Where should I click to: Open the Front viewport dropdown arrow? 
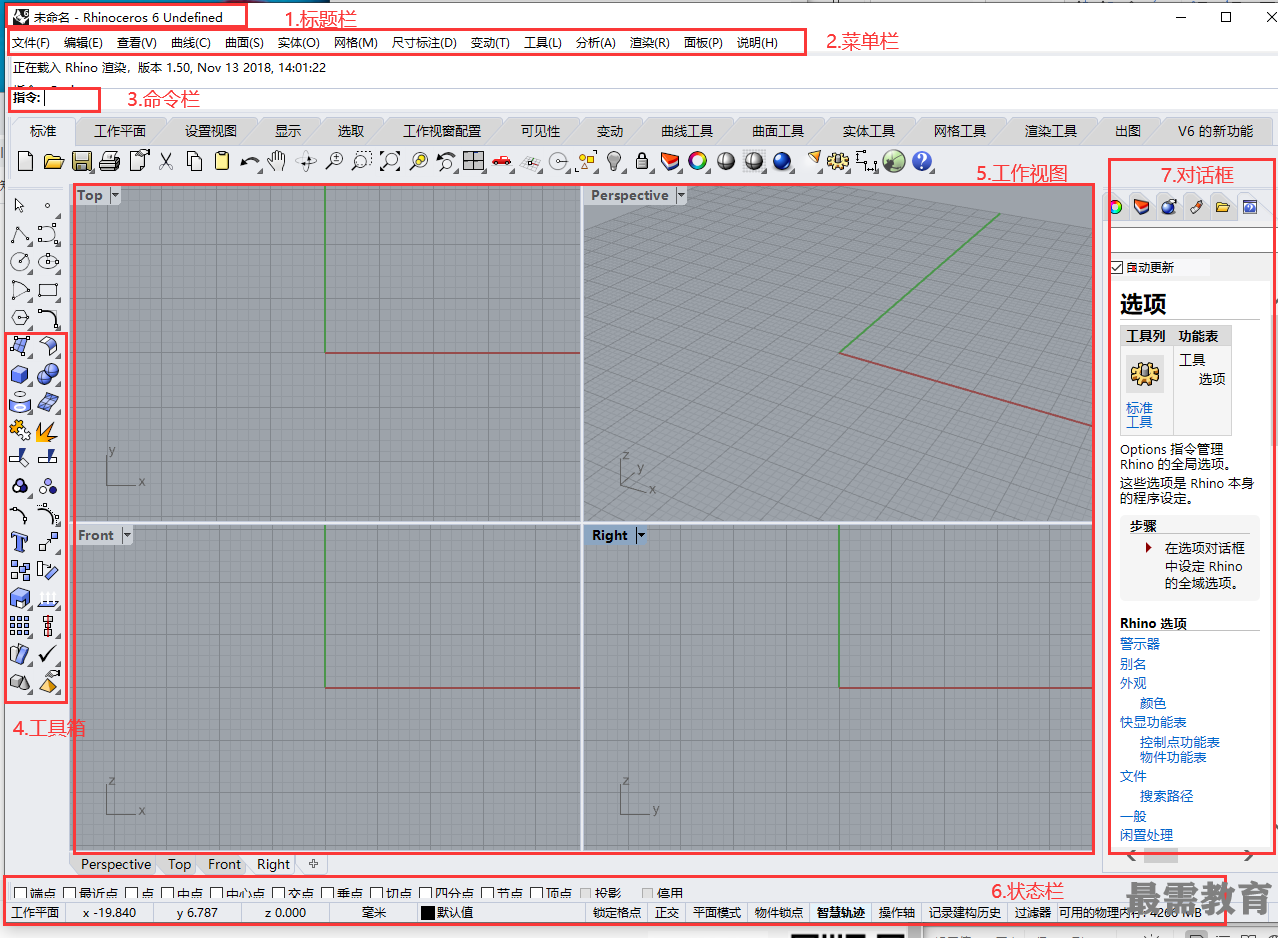tap(127, 535)
